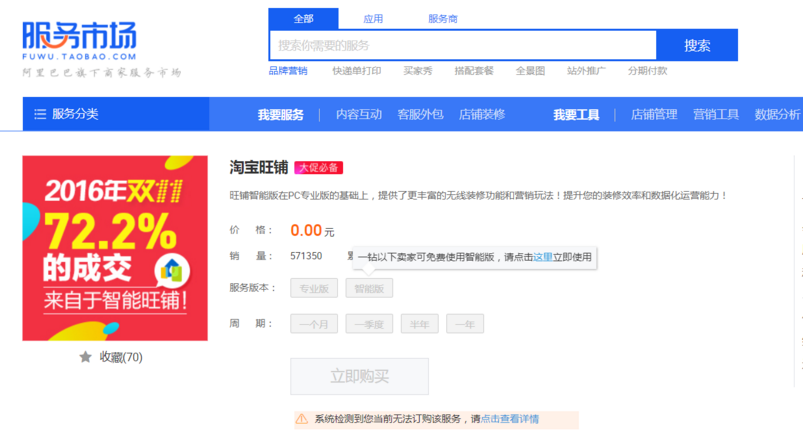Select the 专业版 service version
Image resolution: width=809 pixels, height=443 pixels.
(314, 288)
